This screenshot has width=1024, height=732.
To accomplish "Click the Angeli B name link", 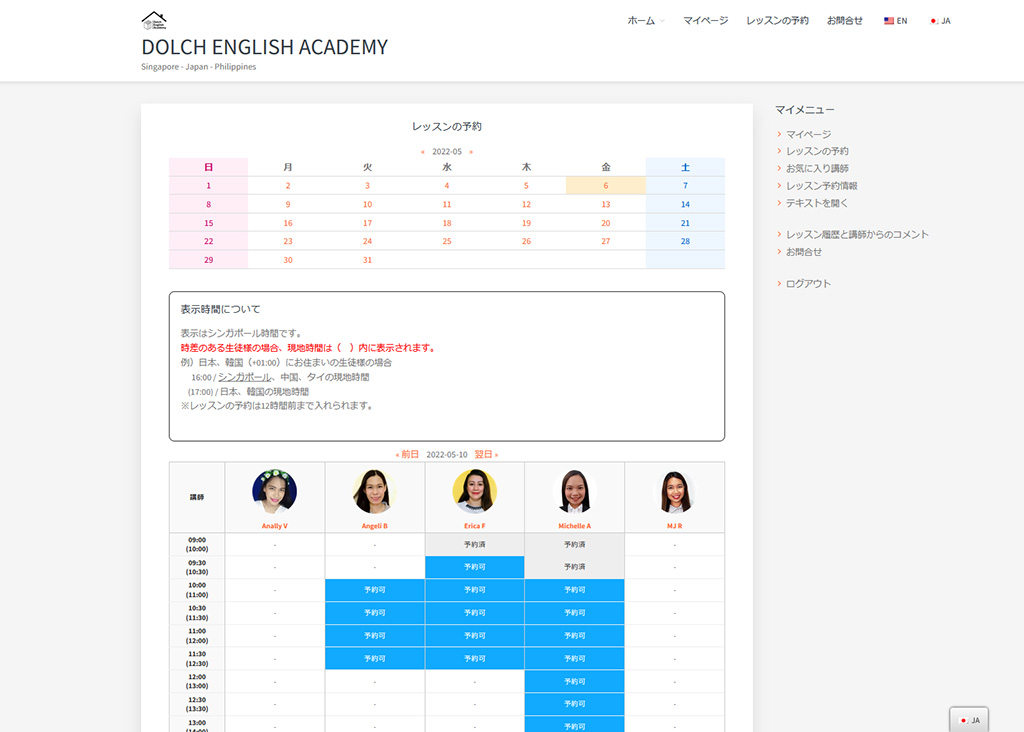I will (374, 526).
